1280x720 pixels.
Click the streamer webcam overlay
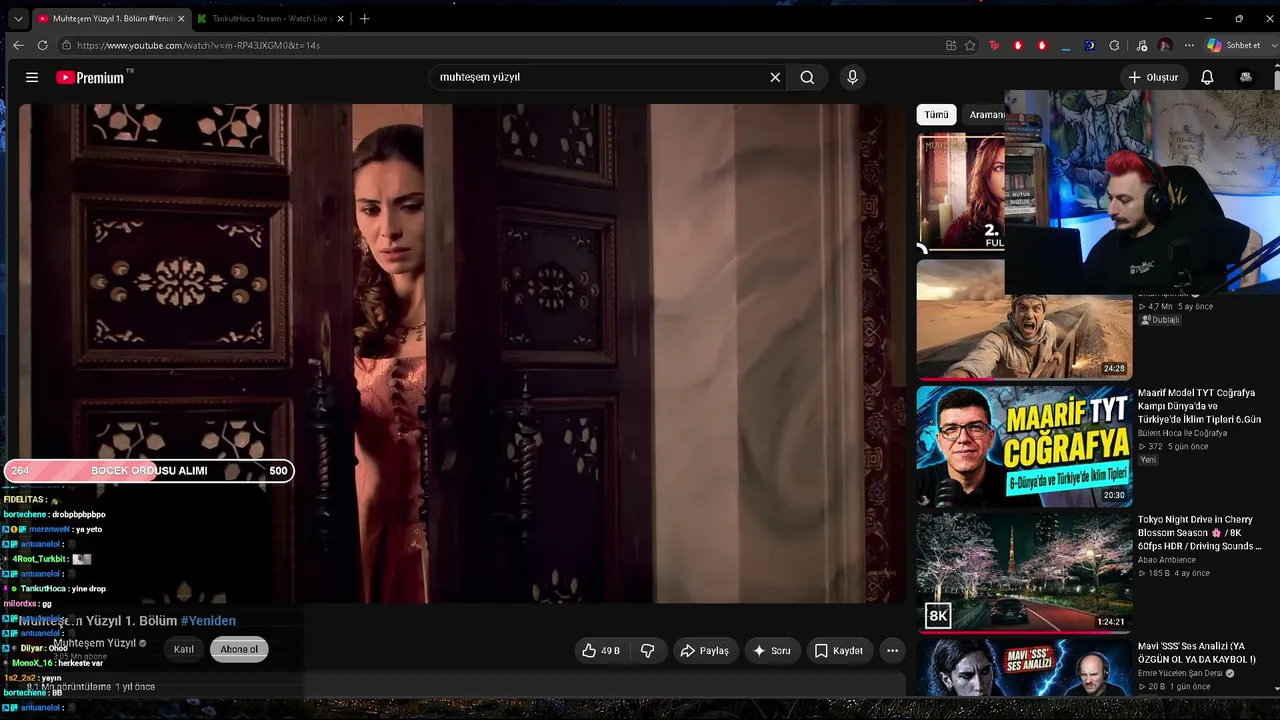click(1142, 192)
